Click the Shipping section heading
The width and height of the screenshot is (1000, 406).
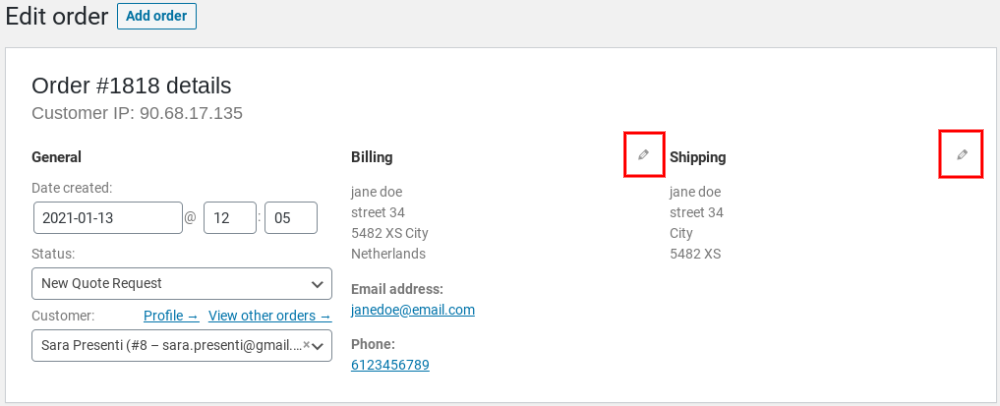698,157
